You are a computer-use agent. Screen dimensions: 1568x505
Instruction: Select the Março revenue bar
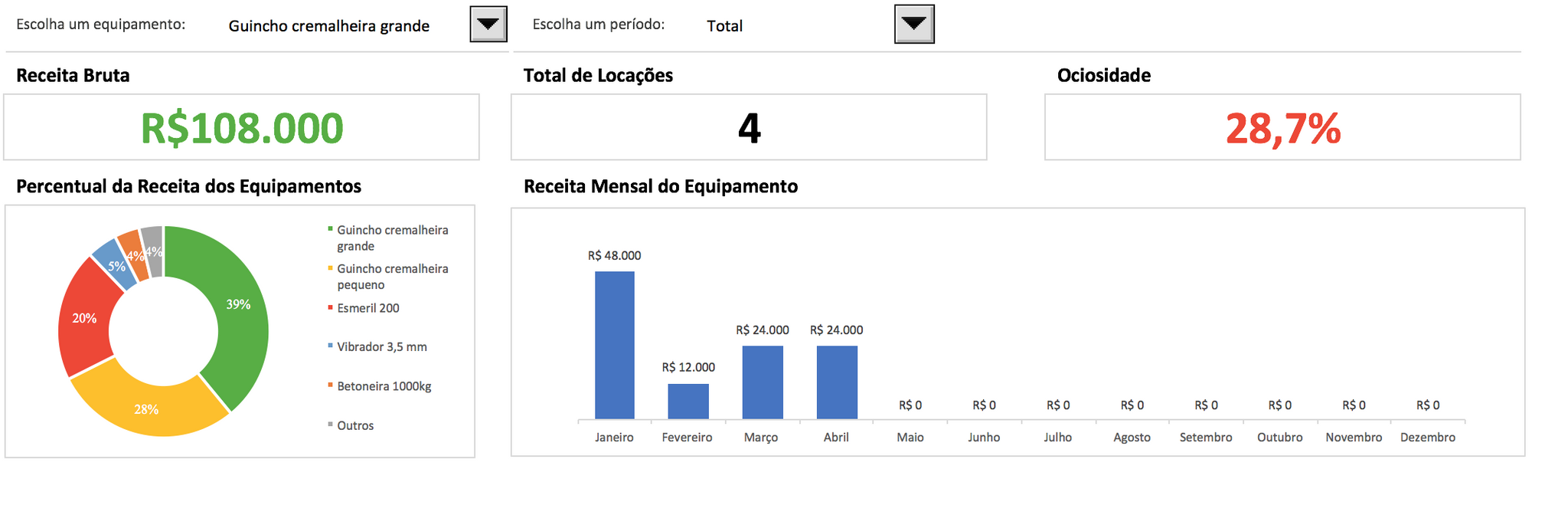click(x=762, y=382)
